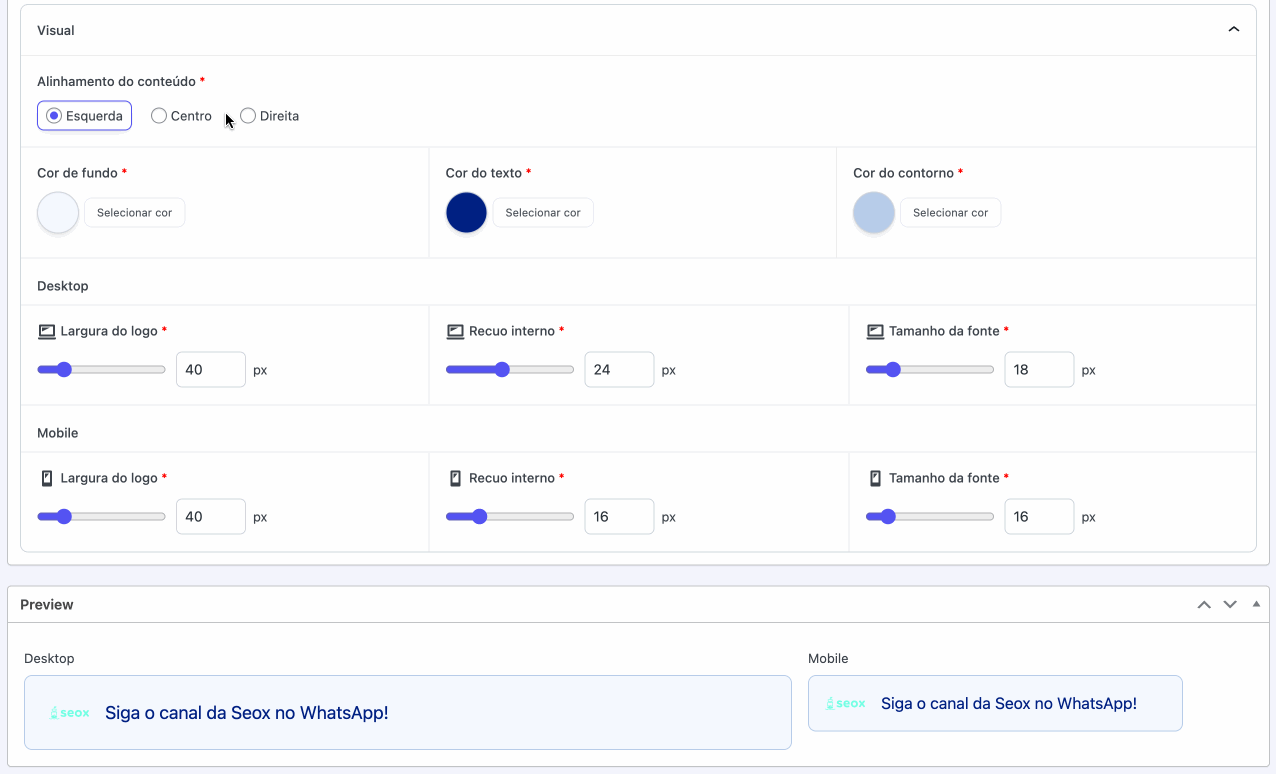Viewport: 1276px width, 774px height.
Task: Open Selecionar cor for Cor de fundo
Action: [x=134, y=213]
